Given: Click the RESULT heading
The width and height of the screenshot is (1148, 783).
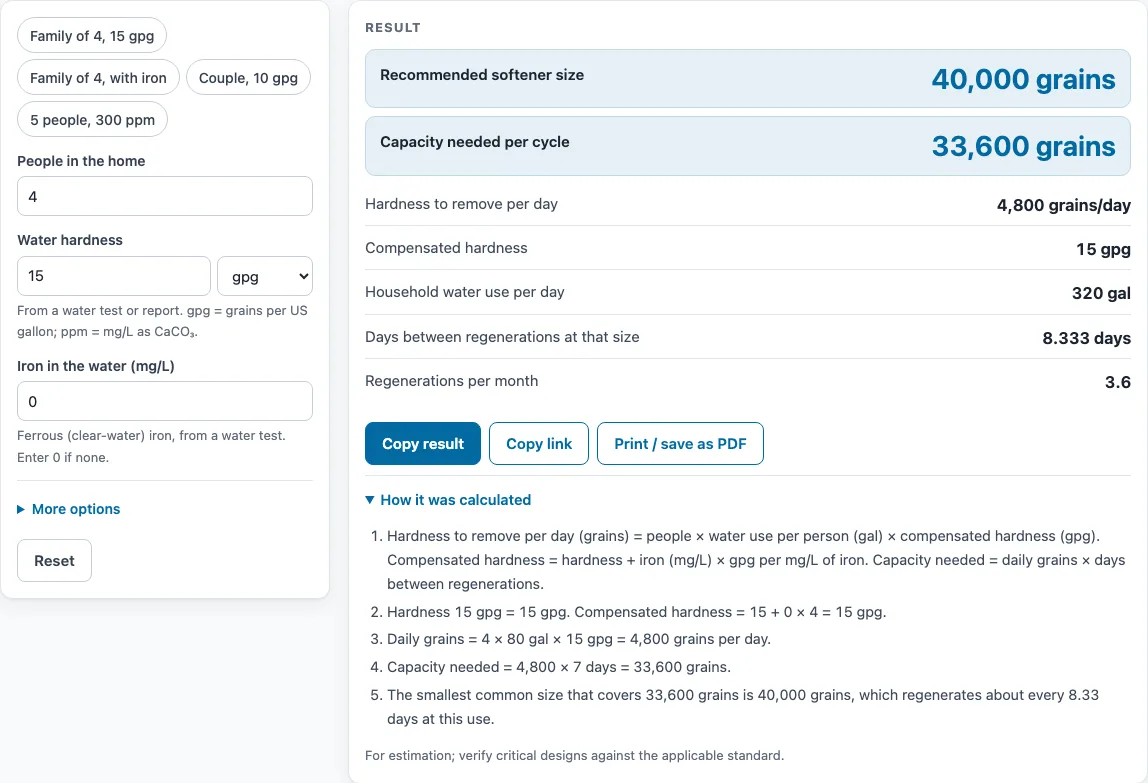Looking at the screenshot, I should [393, 28].
